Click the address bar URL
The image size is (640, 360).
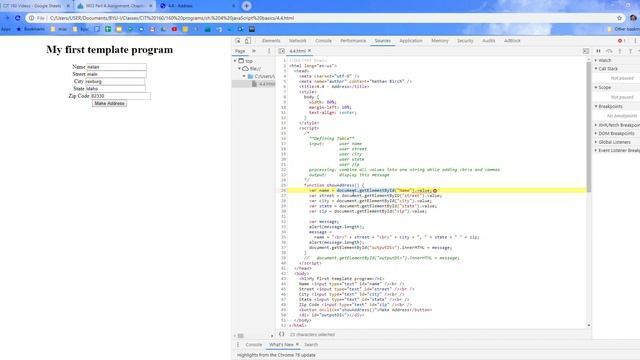(x=171, y=18)
